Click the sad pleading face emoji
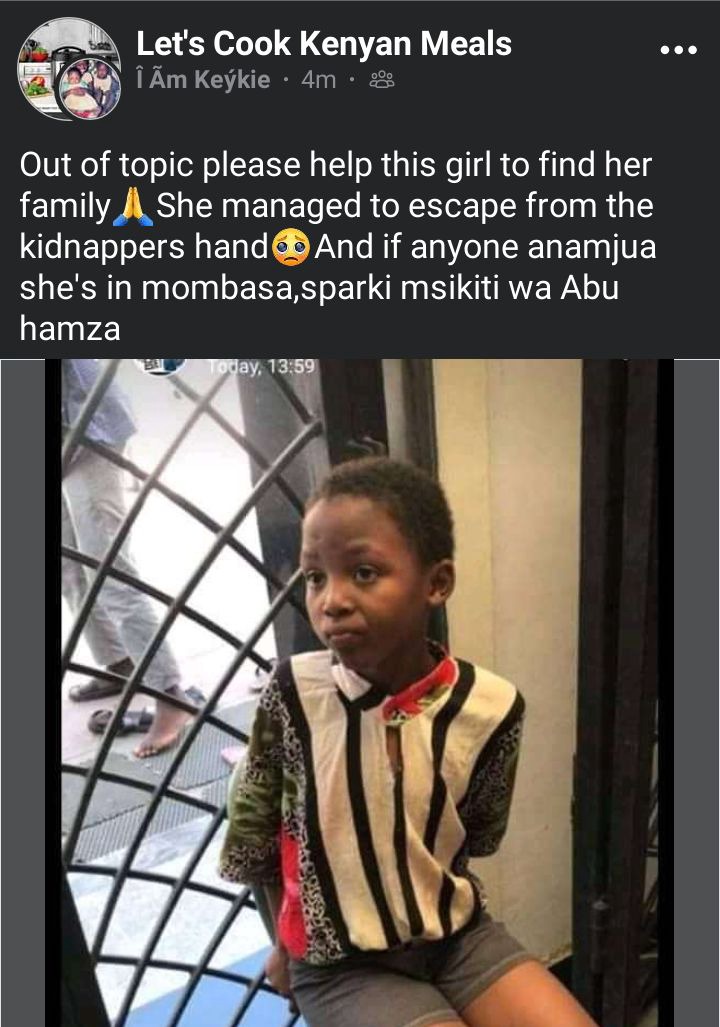 click(291, 247)
